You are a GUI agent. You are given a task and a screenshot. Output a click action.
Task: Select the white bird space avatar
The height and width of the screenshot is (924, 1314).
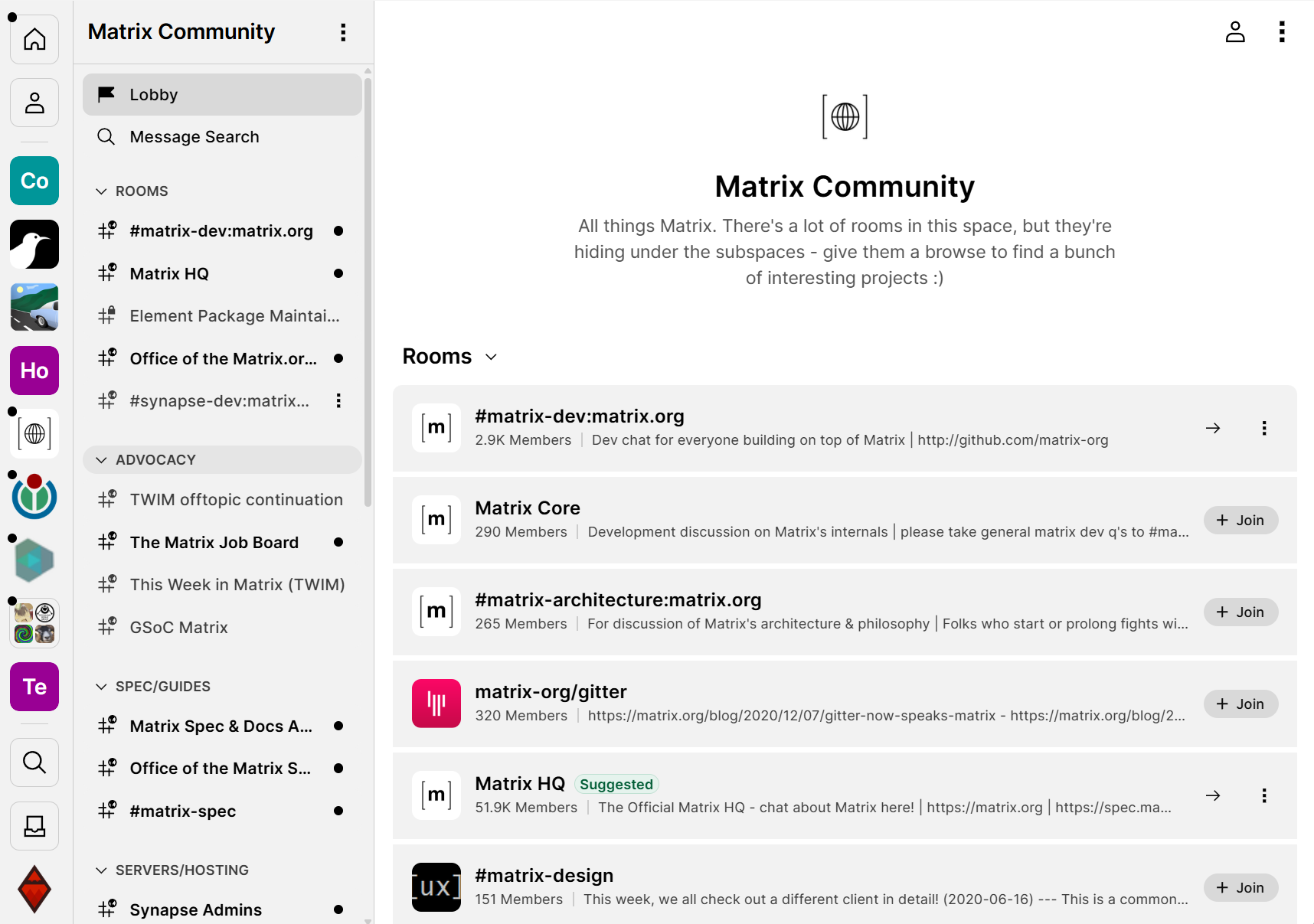[34, 244]
